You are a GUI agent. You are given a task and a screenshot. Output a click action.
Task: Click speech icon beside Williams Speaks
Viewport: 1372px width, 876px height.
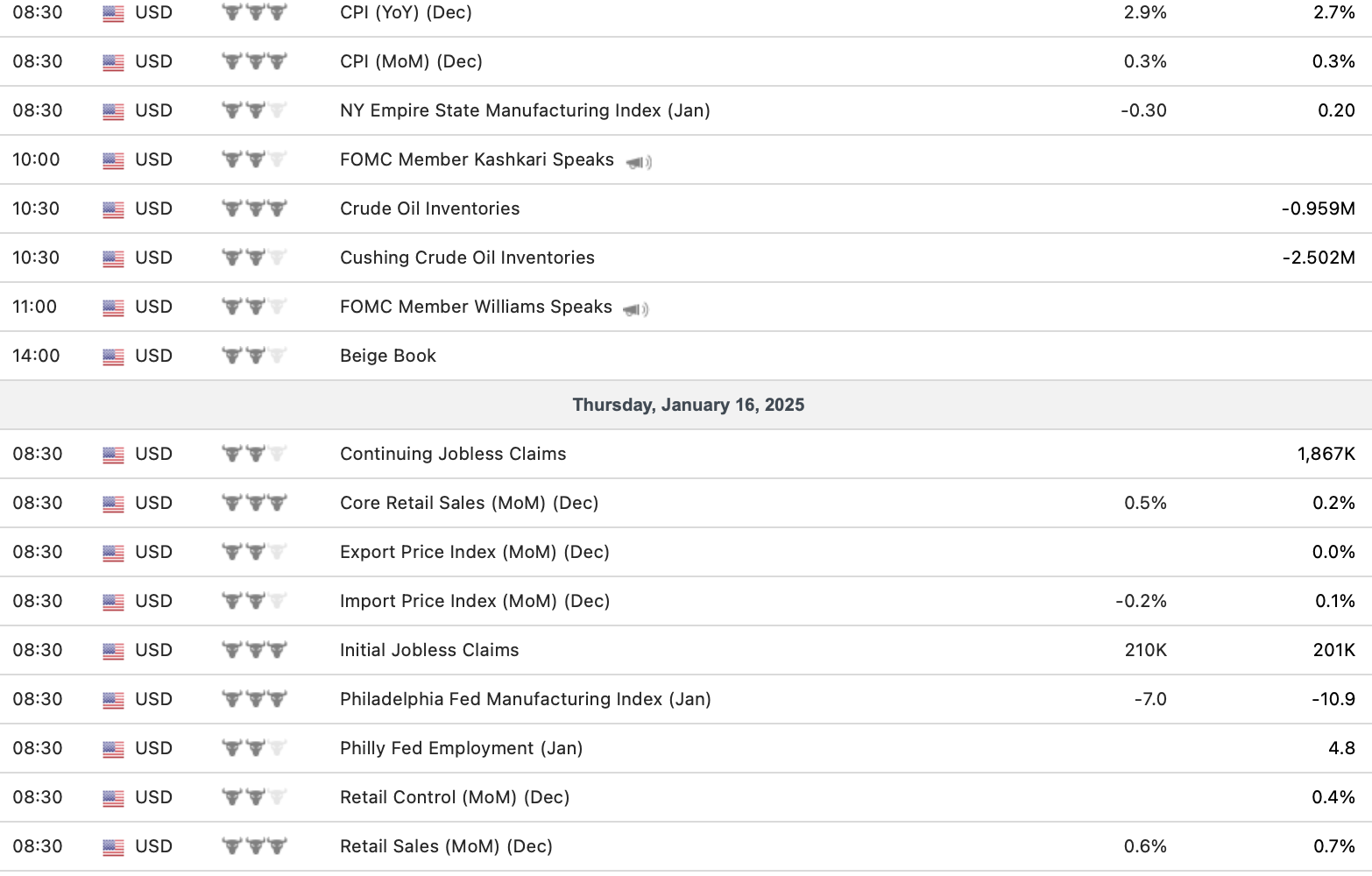coord(636,309)
